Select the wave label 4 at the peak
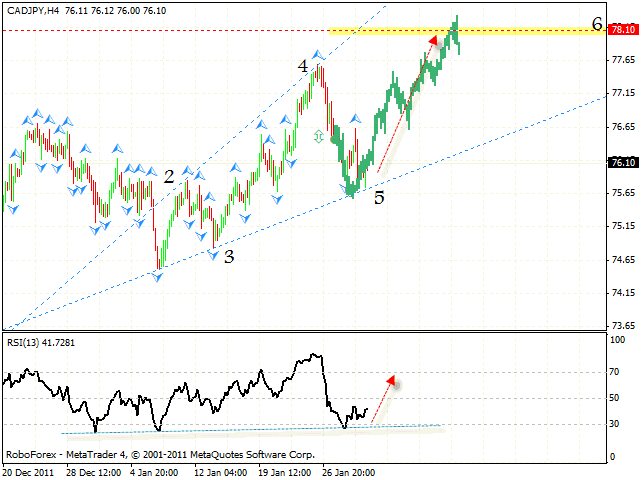644x480 pixels. (x=302, y=66)
